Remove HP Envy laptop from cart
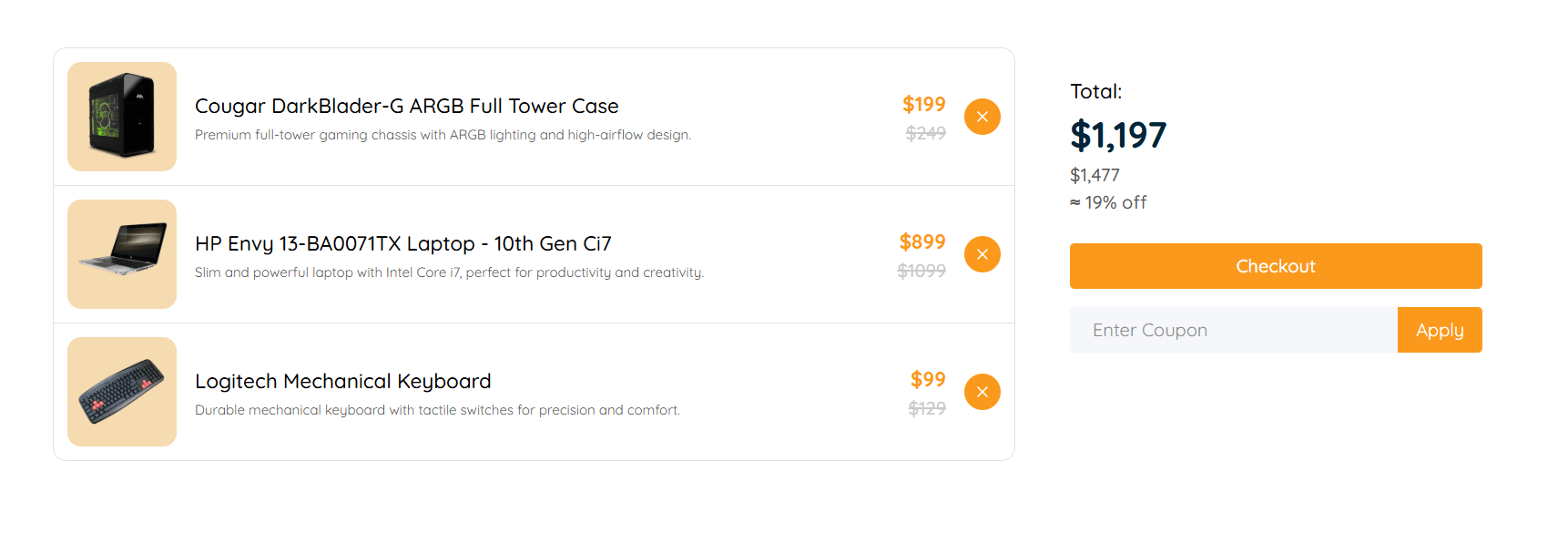The height and width of the screenshot is (544, 1568). [x=983, y=254]
